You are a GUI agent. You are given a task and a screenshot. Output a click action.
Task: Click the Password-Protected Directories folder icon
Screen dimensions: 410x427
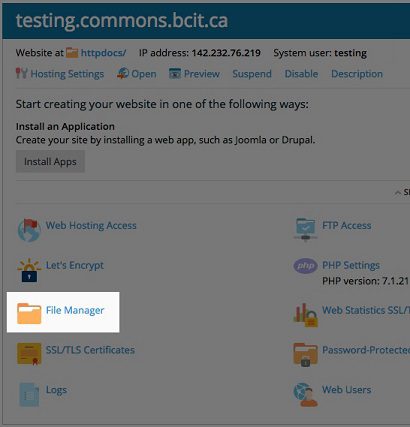305,355
